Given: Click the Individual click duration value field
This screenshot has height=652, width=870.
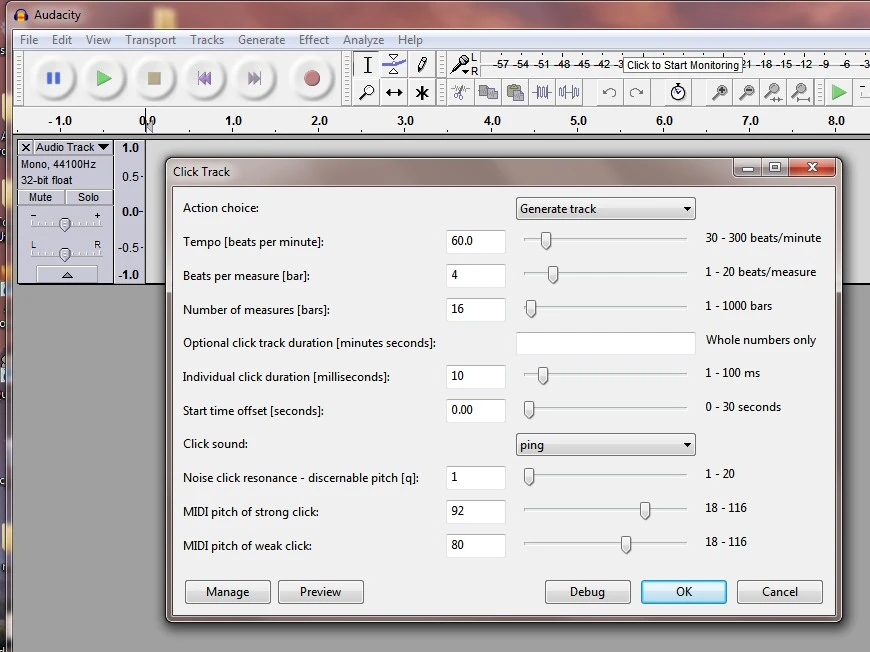Looking at the screenshot, I should 476,376.
